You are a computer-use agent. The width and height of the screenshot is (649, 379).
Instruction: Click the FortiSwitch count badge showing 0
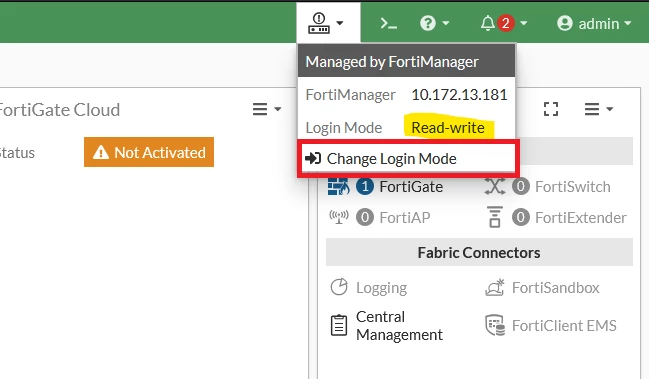tap(521, 187)
